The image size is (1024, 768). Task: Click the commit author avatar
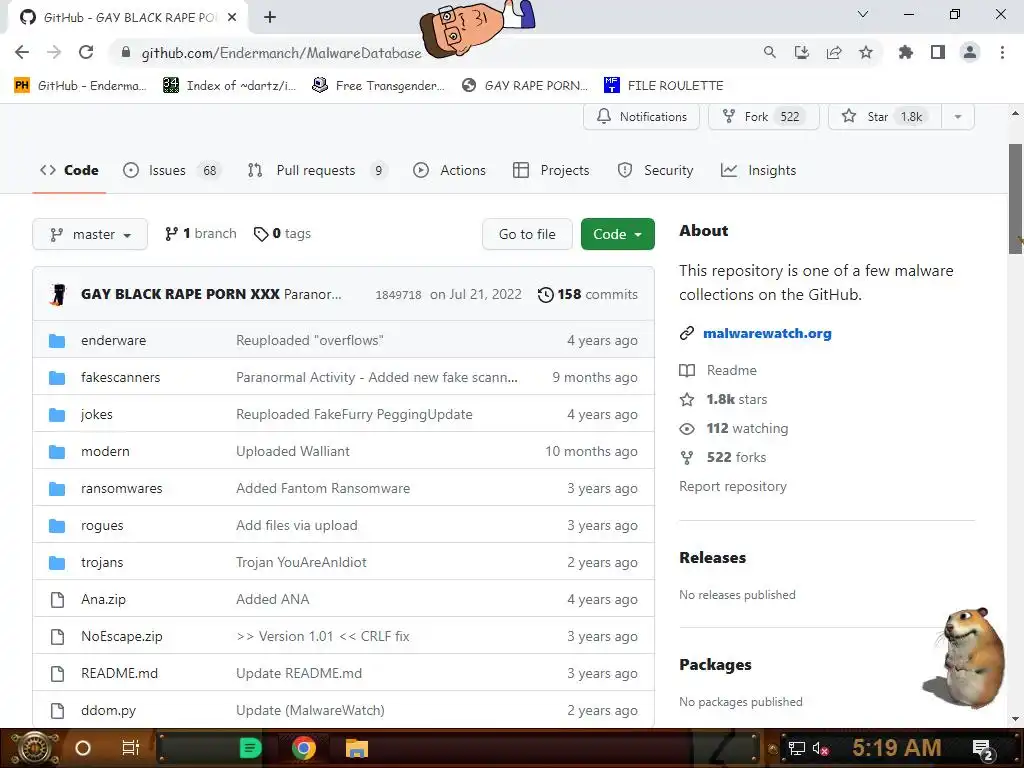tap(58, 295)
